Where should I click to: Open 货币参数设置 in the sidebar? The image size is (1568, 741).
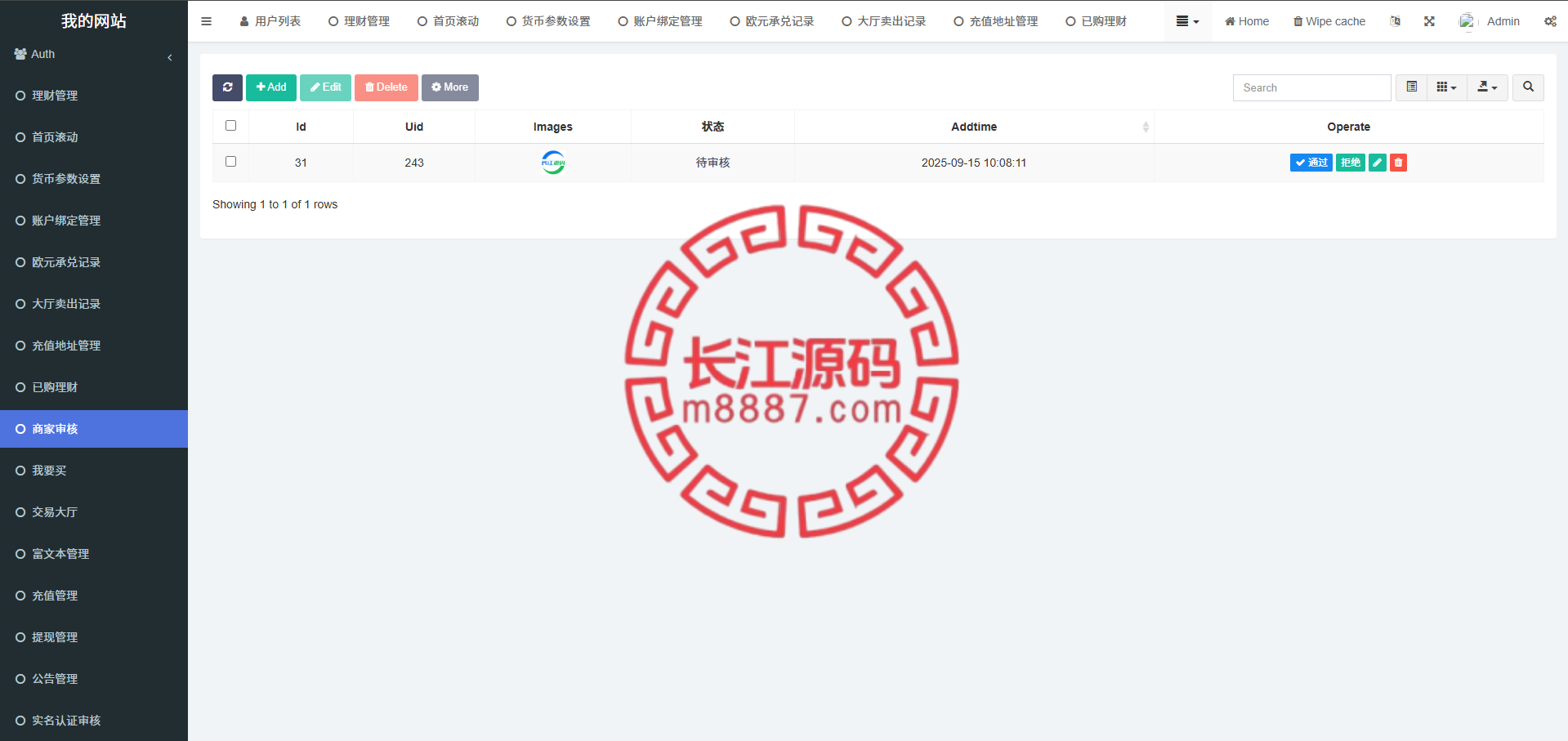[x=94, y=179]
